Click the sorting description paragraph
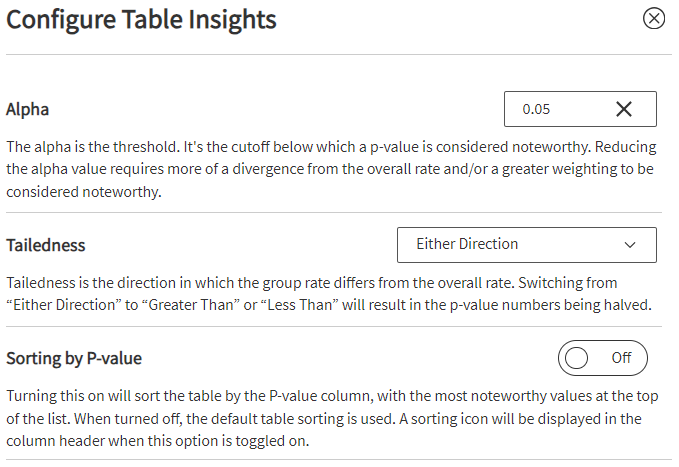 coord(330,417)
